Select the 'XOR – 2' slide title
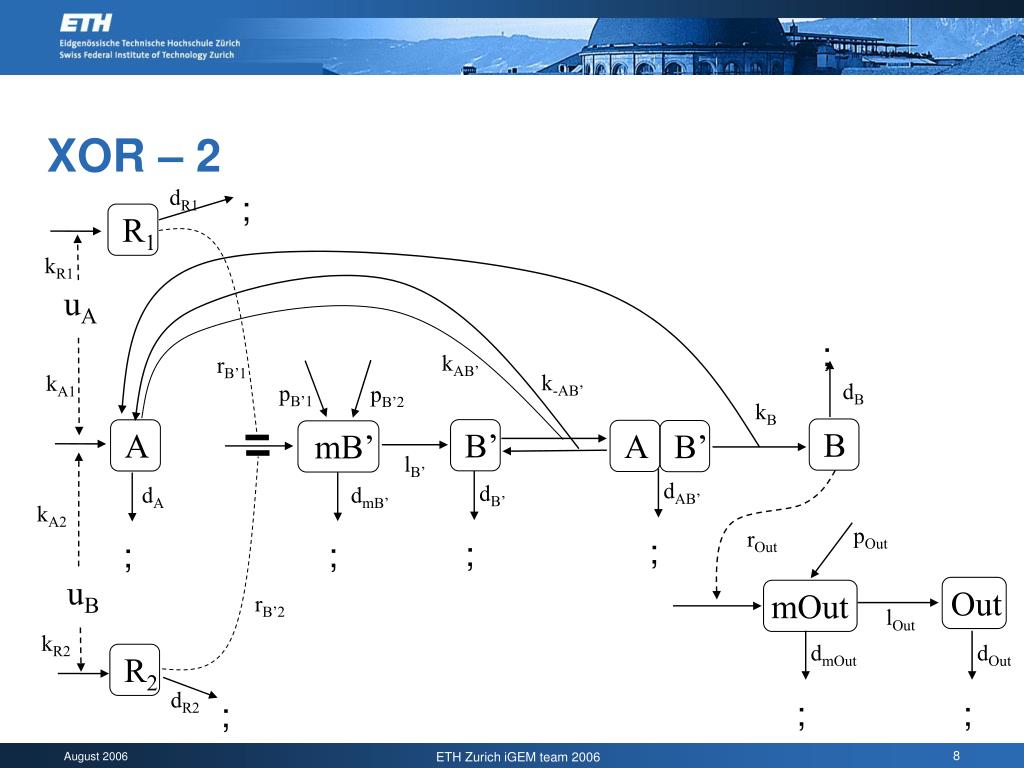 134,156
